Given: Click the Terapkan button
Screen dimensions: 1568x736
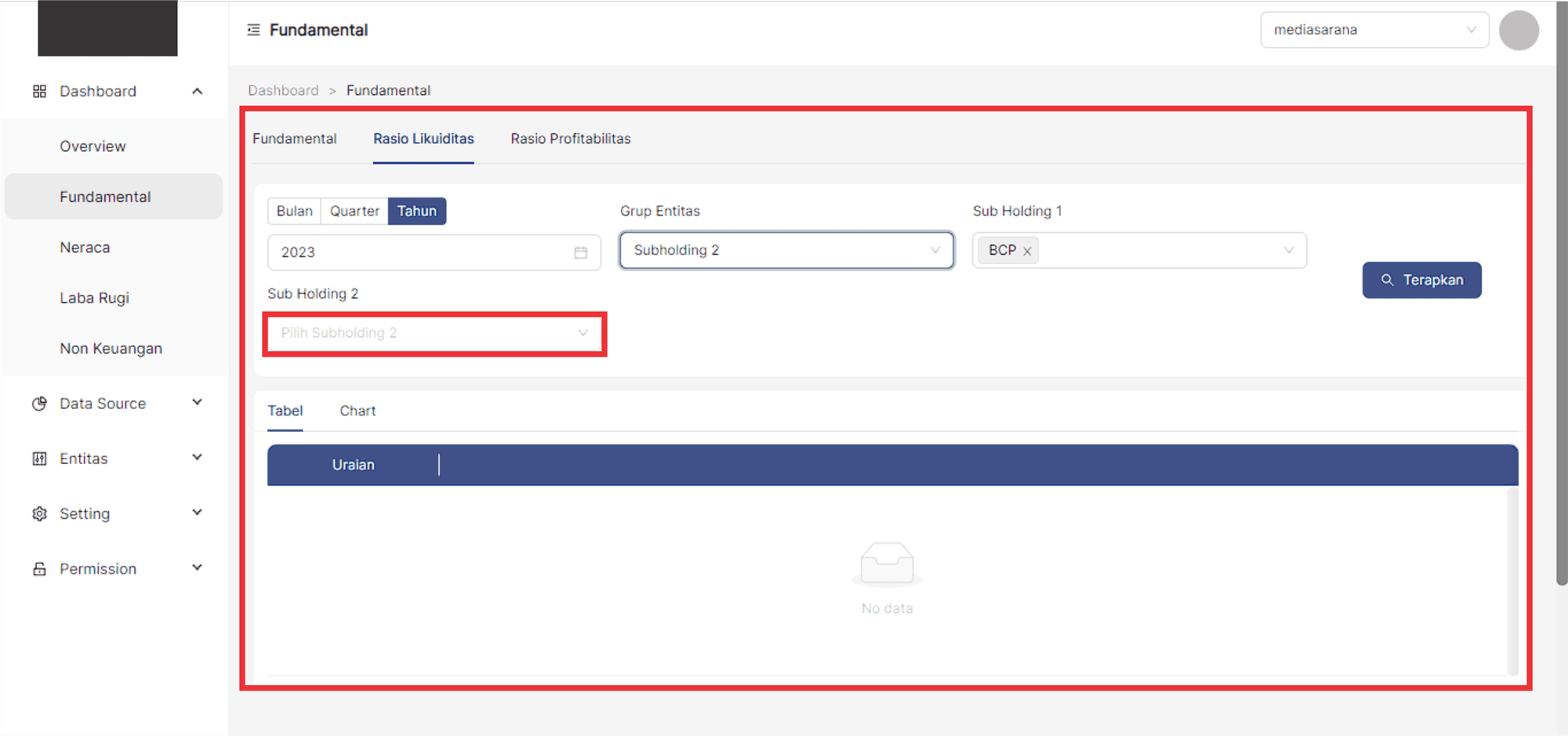Looking at the screenshot, I should 1421,280.
